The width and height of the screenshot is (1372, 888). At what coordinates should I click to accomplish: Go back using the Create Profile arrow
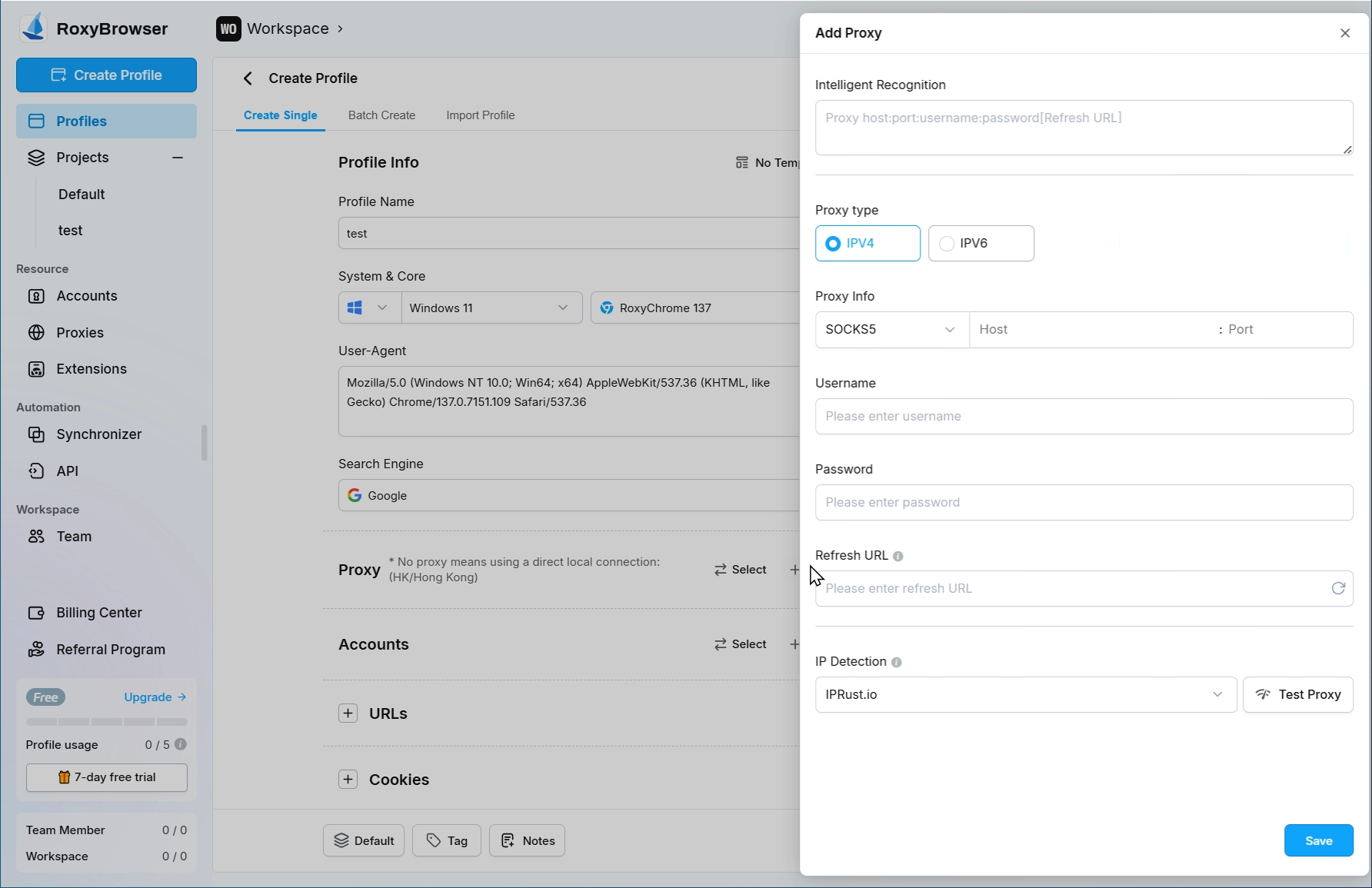(x=248, y=78)
